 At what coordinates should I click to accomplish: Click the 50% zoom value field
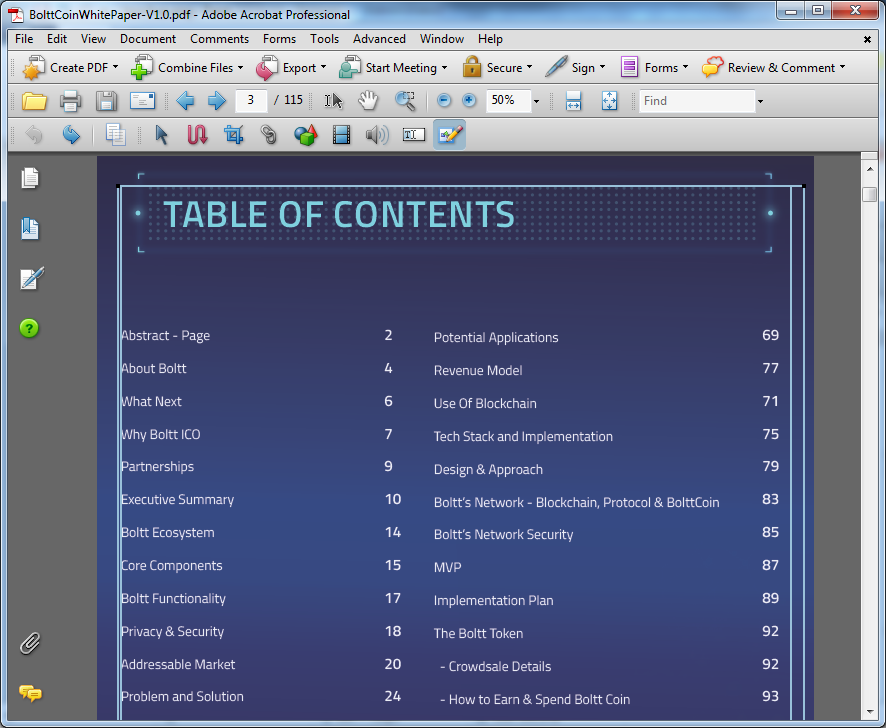click(509, 101)
